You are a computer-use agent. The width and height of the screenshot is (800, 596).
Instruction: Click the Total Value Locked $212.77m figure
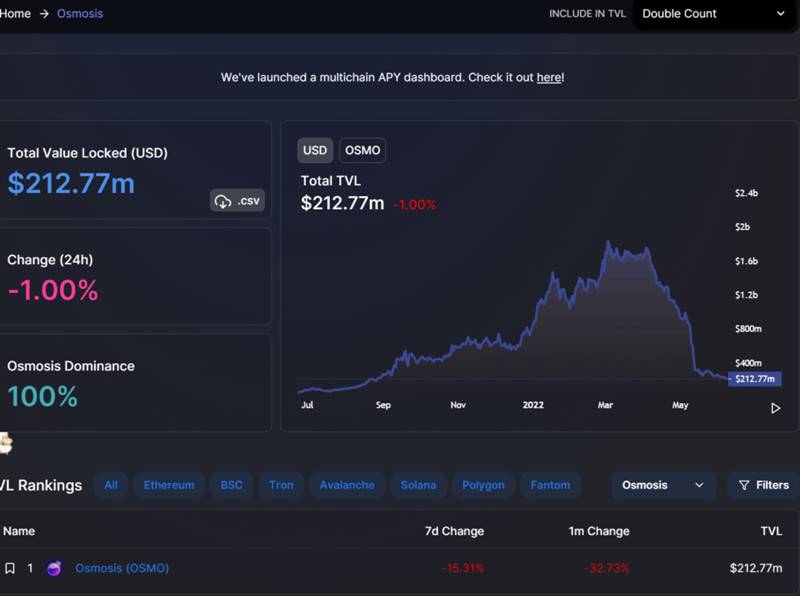[71, 183]
